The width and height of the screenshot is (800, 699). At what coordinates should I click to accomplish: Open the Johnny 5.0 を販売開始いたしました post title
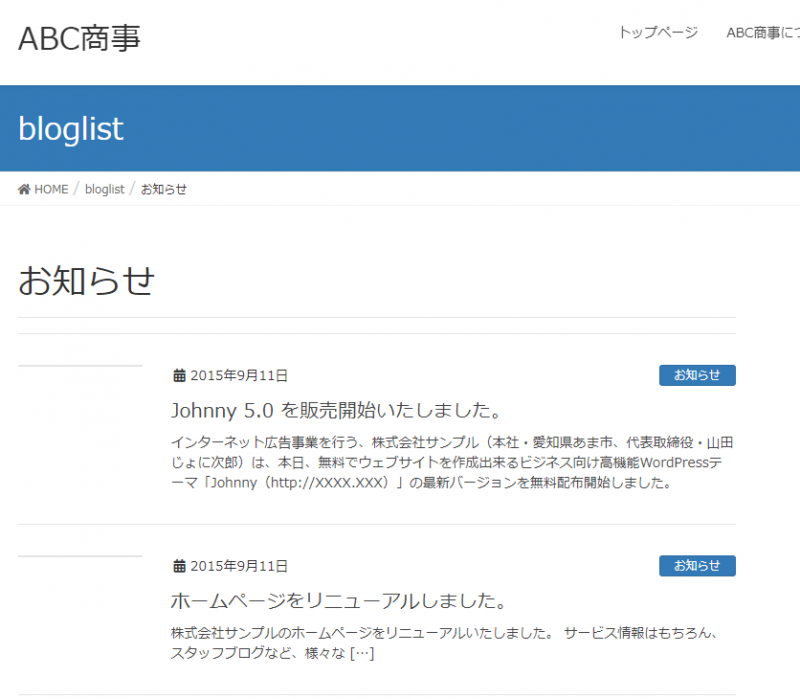(x=335, y=410)
